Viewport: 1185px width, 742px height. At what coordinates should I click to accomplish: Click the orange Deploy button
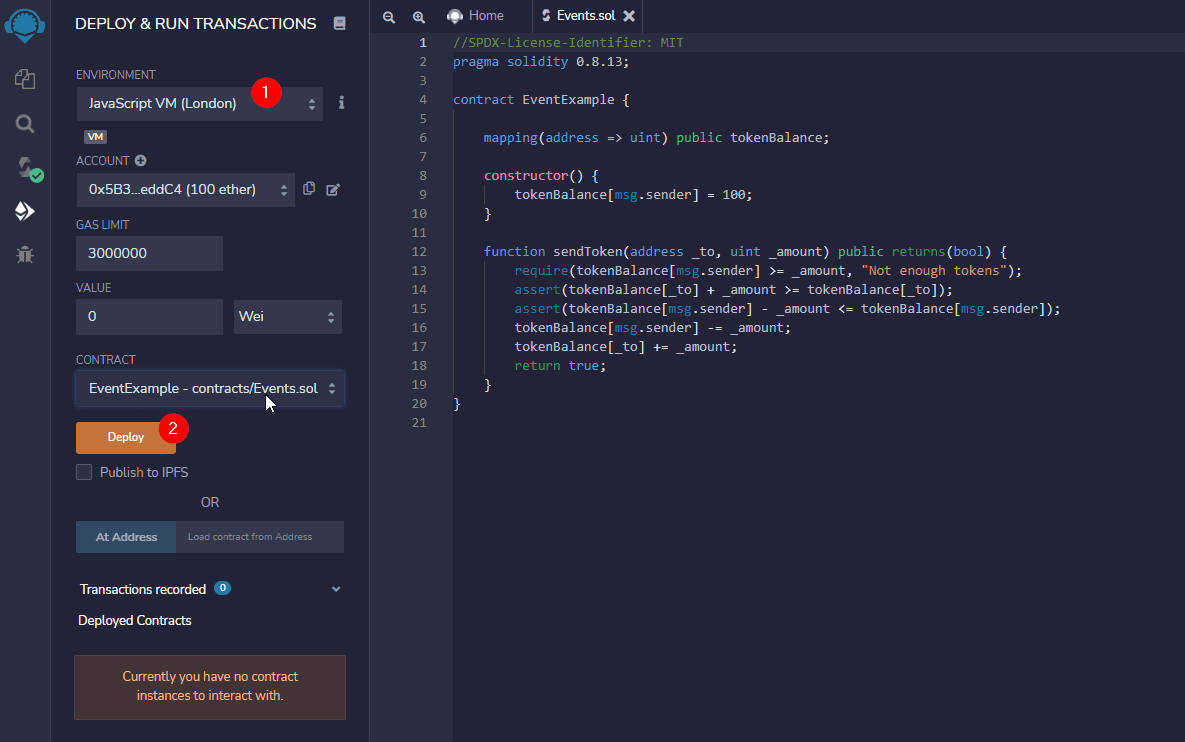coord(125,437)
